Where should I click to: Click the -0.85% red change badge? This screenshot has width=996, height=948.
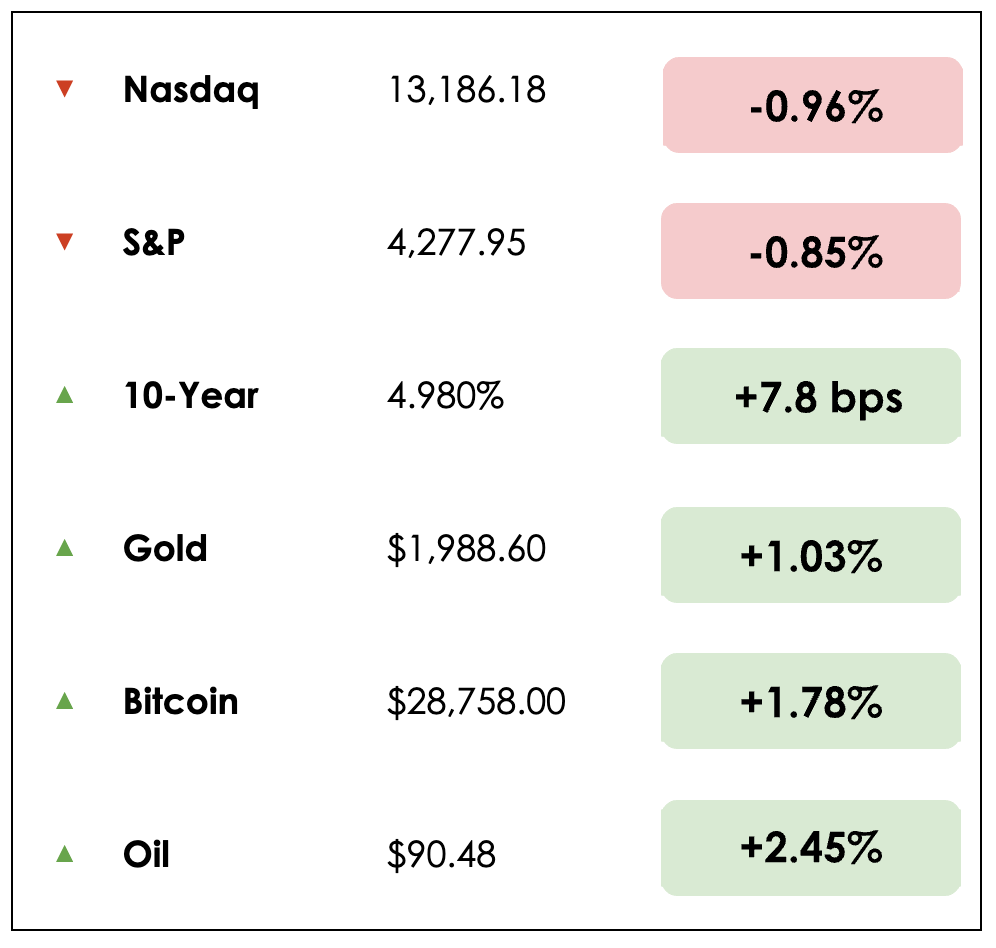[812, 251]
